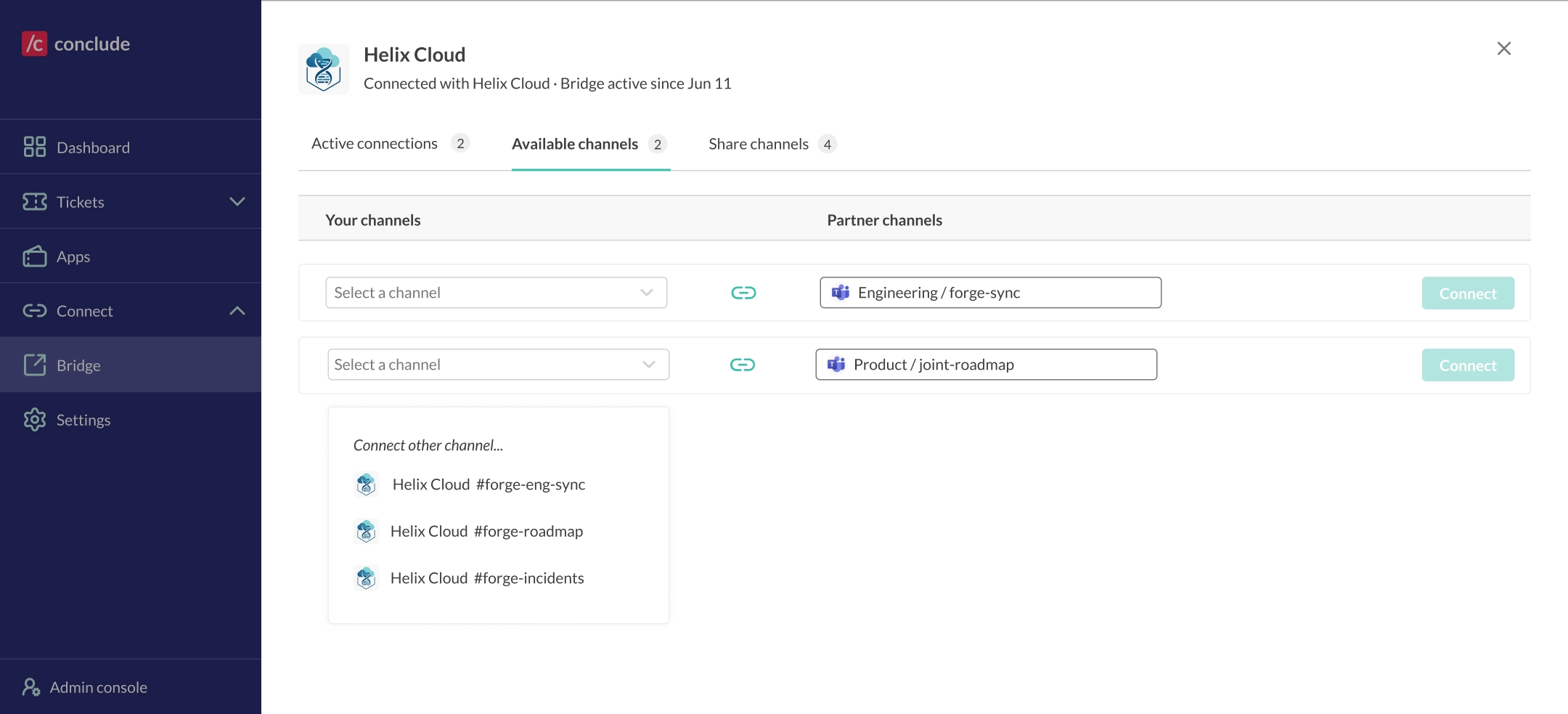Select the Available channels tab
1568x714 pixels.
click(x=590, y=144)
